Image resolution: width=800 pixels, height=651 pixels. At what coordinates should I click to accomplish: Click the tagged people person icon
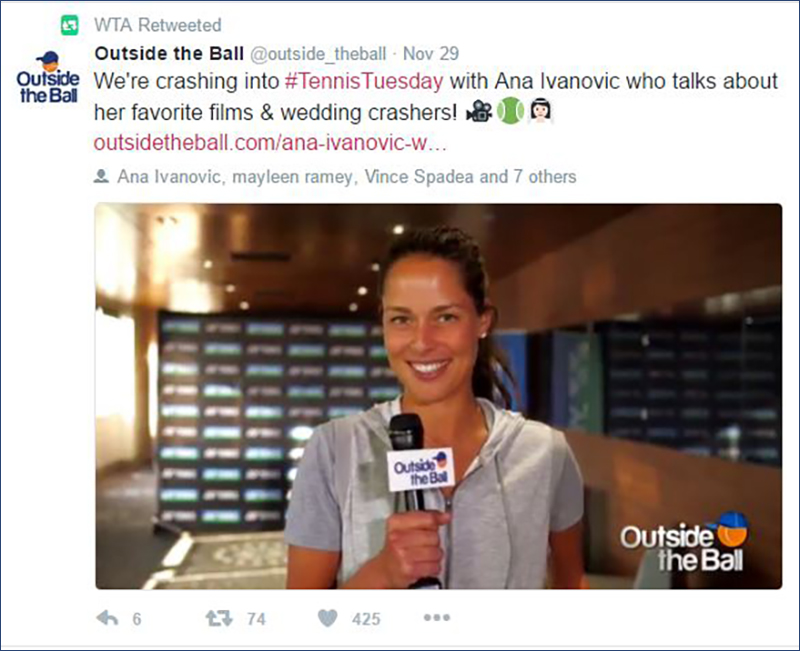point(101,177)
